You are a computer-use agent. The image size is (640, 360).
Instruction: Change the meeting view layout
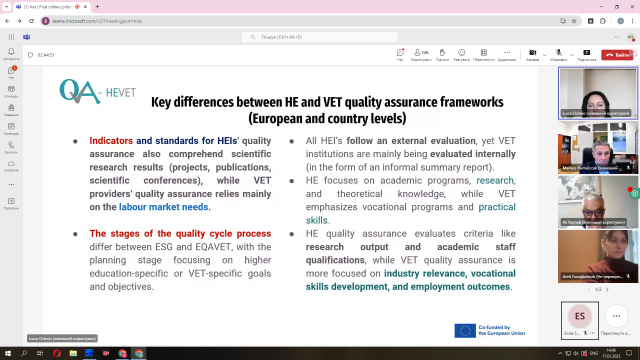[x=484, y=55]
